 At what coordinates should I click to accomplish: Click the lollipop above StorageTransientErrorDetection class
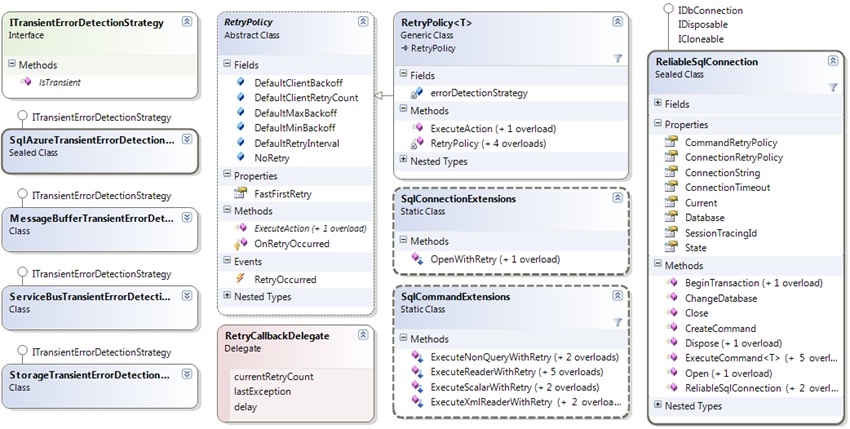(22, 350)
